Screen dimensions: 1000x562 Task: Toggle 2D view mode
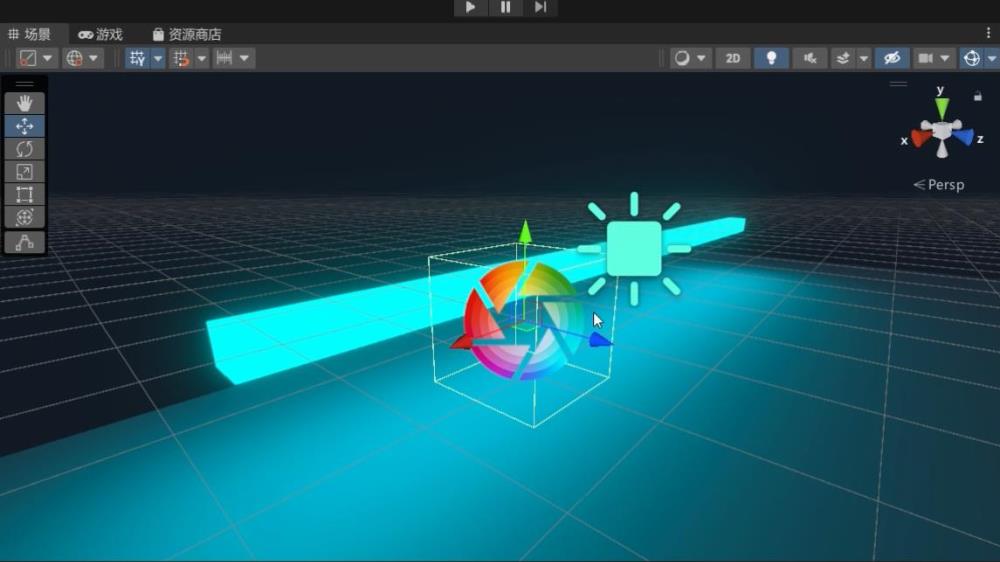732,58
